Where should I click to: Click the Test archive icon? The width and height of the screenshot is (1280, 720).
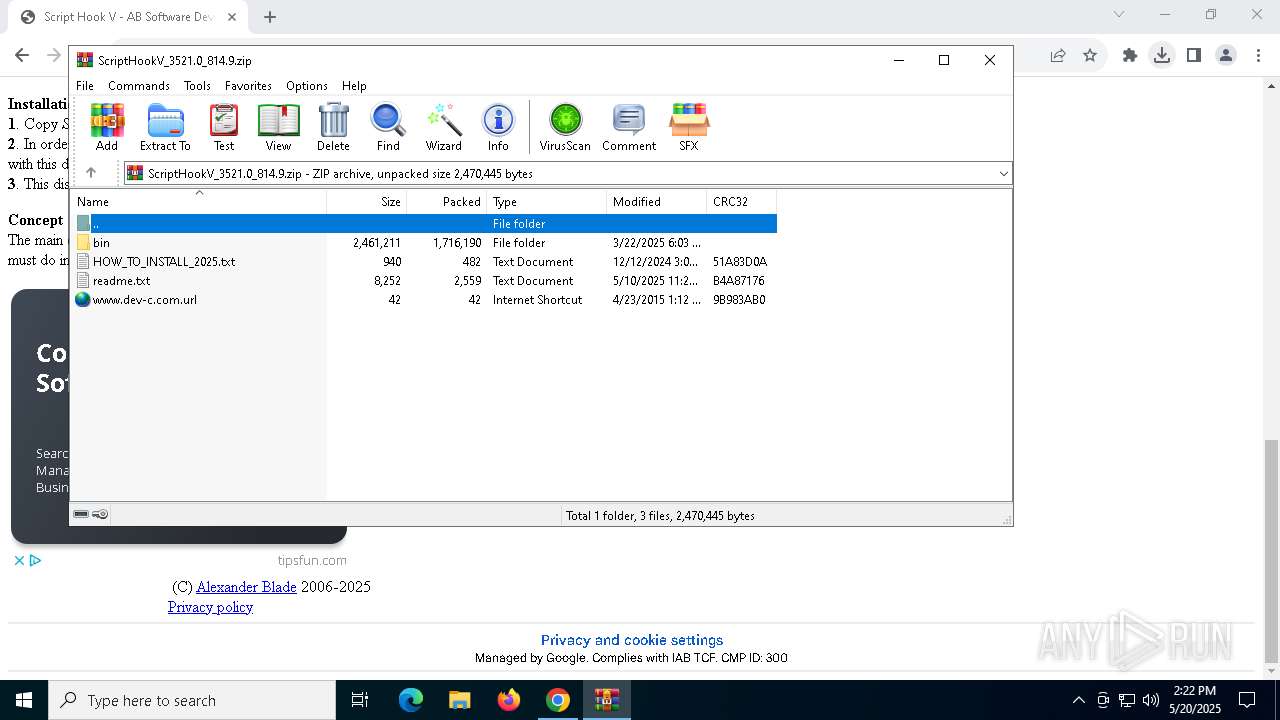point(224,127)
